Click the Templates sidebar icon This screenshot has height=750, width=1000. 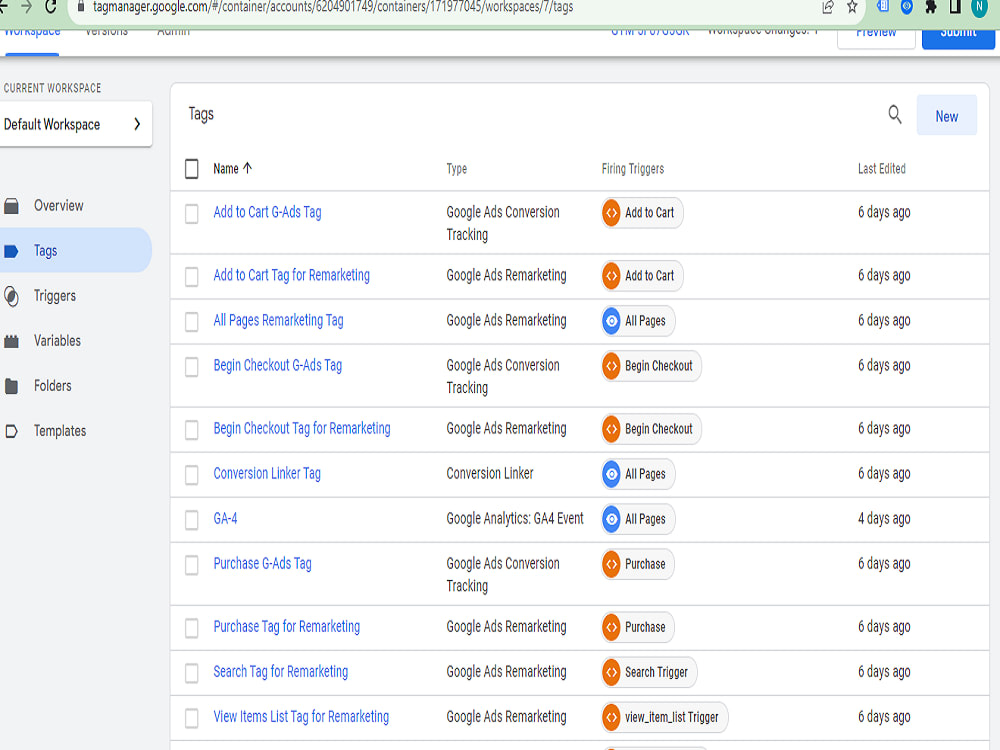point(11,431)
